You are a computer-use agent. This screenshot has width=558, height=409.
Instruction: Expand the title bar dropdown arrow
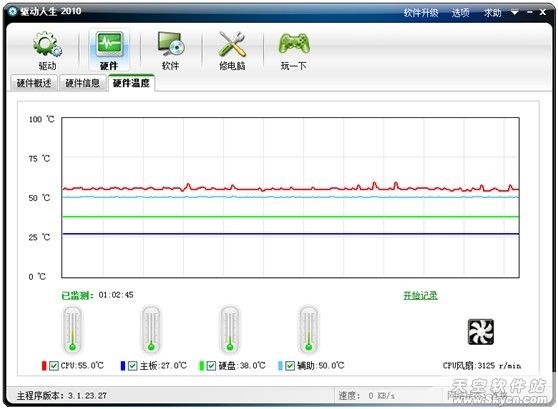[x=515, y=12]
